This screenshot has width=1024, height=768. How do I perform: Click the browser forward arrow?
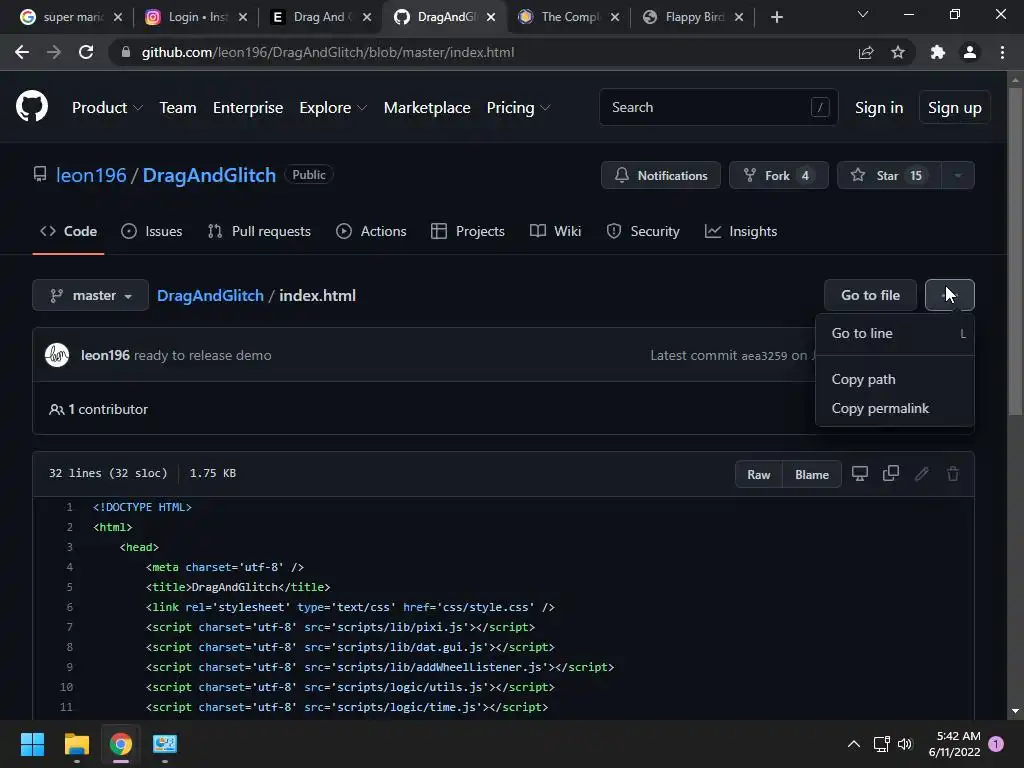[x=54, y=52]
